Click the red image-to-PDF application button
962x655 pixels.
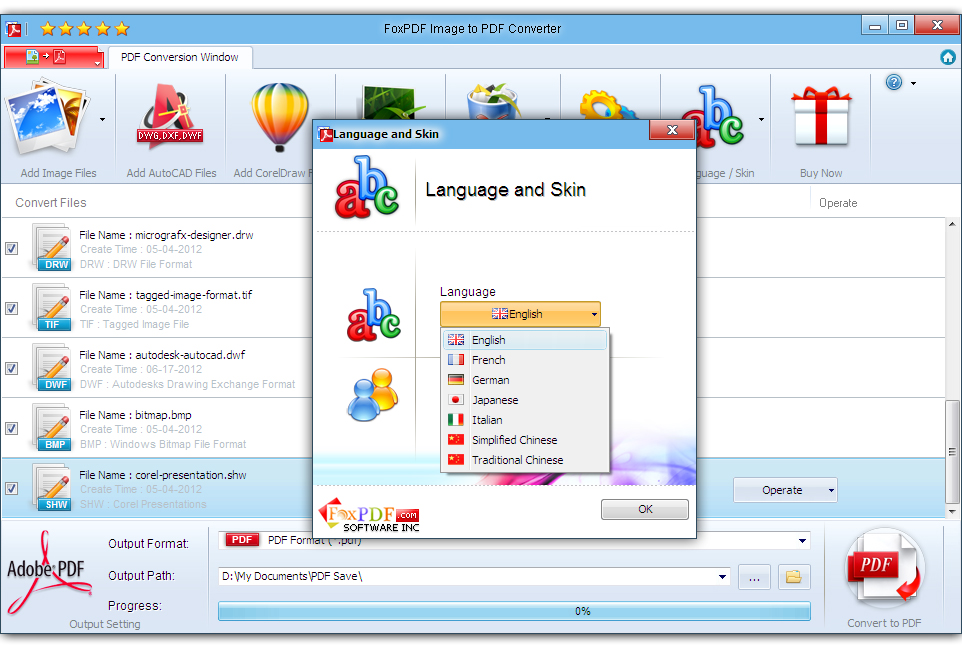tap(53, 57)
